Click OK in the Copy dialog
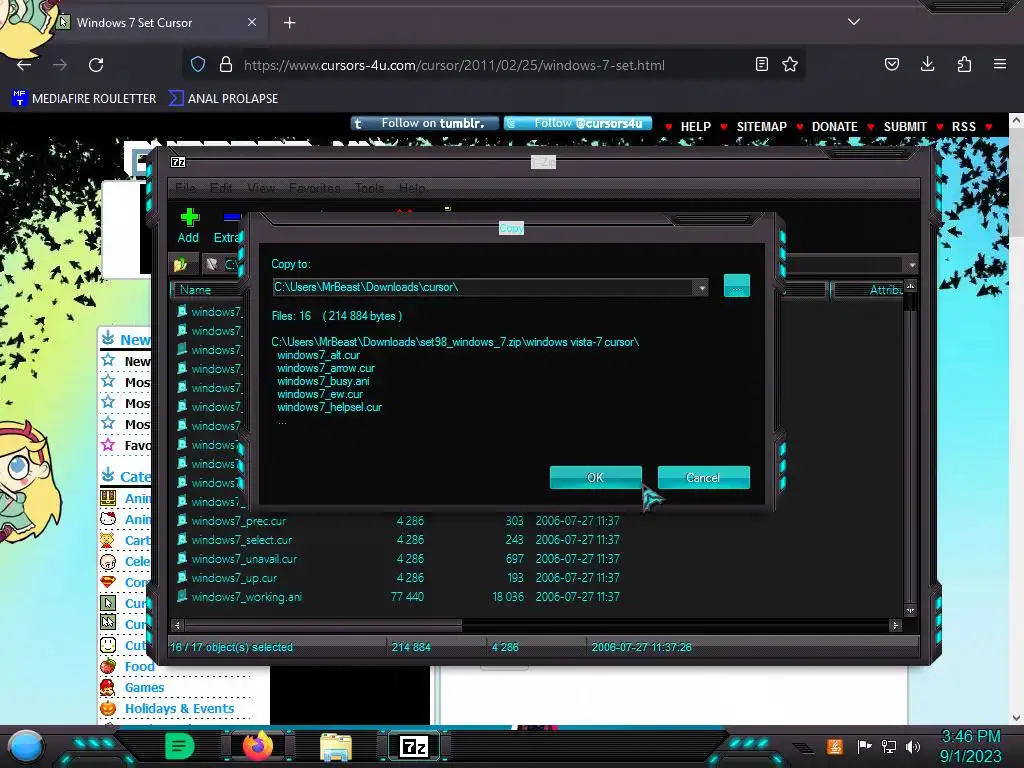 click(x=596, y=477)
